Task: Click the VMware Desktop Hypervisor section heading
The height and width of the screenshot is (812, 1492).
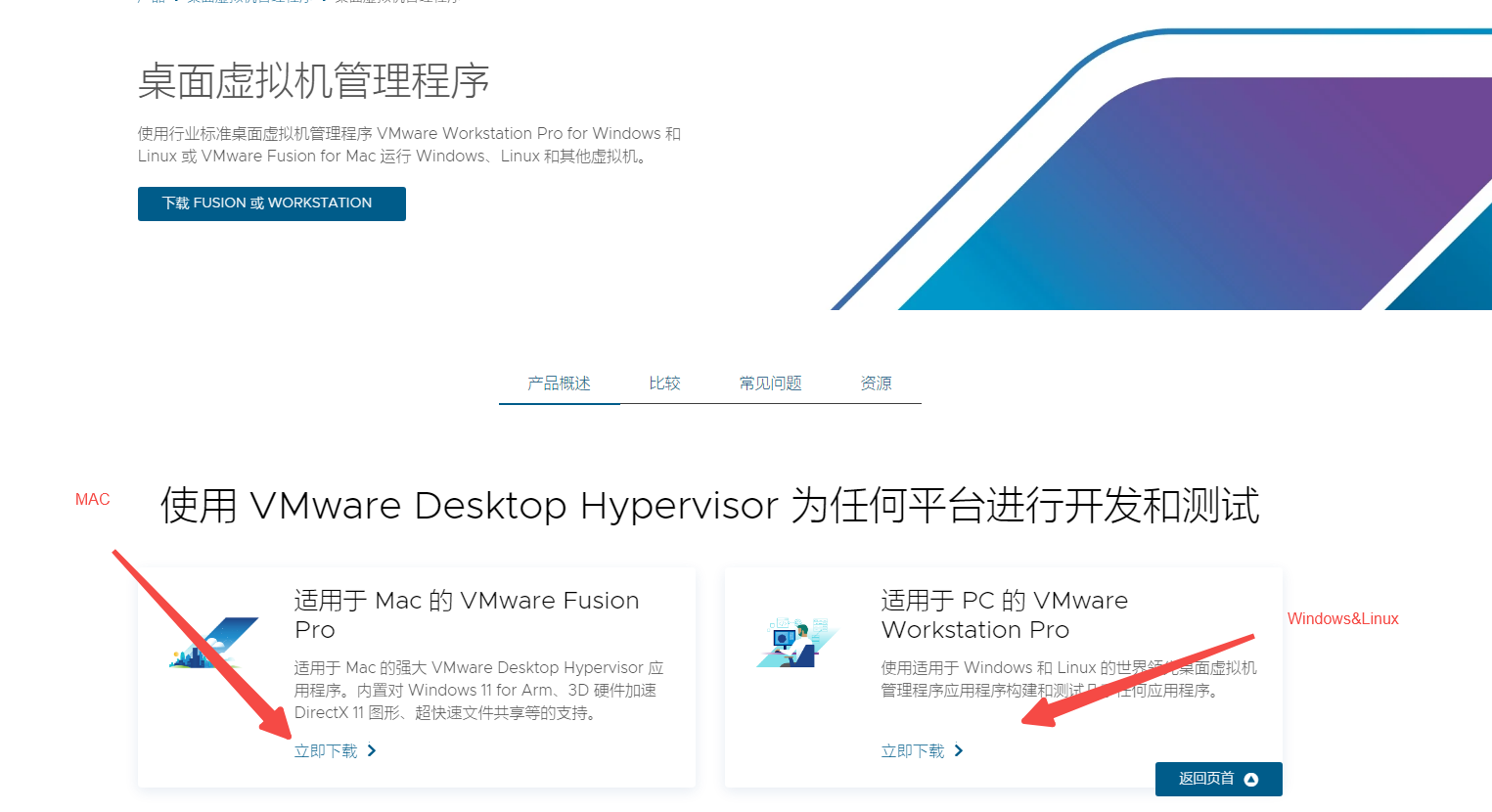Action: click(709, 506)
